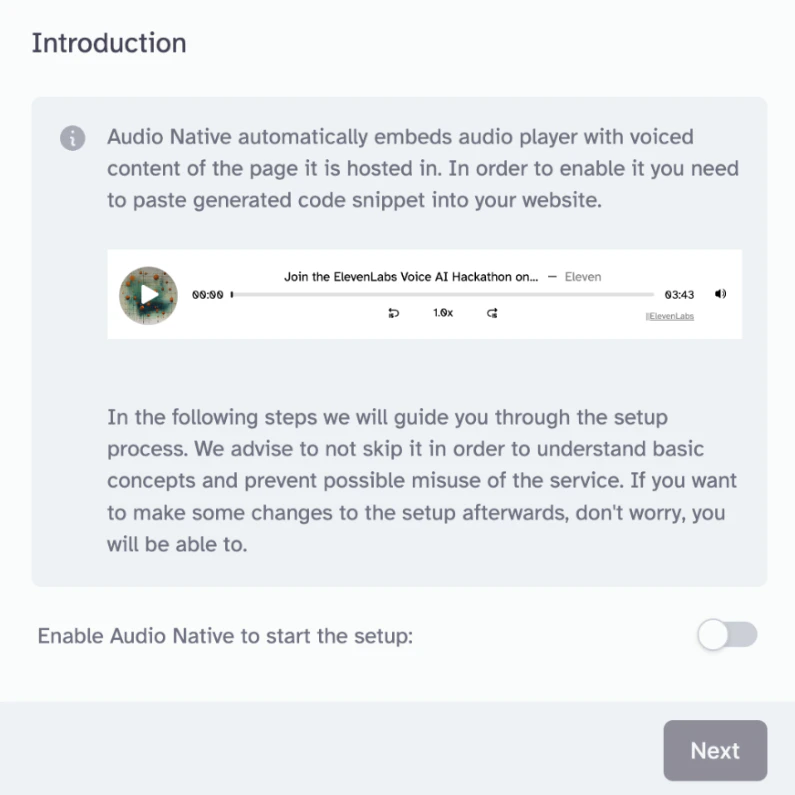Open the ElevenLabs link in the player
Image resolution: width=795 pixels, height=795 pixels.
[x=670, y=316]
